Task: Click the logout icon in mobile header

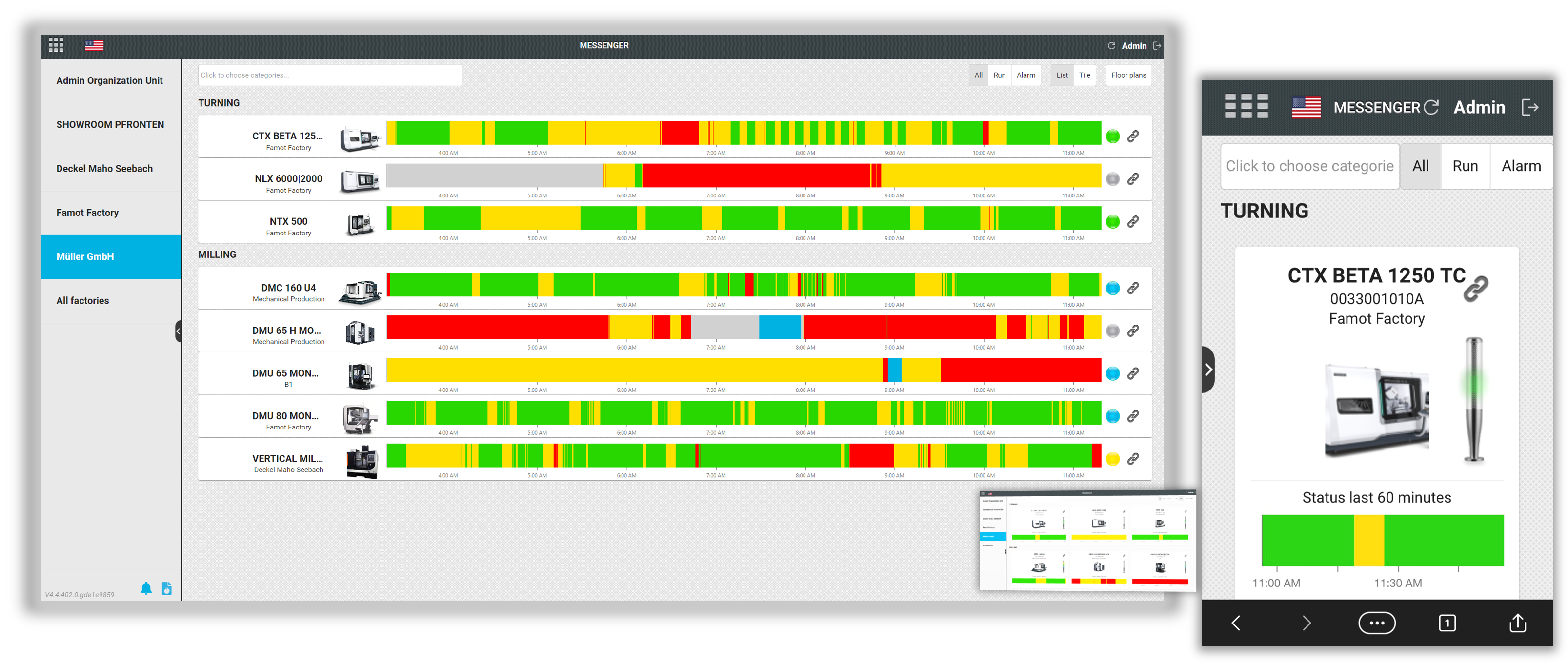Action: (x=1529, y=108)
